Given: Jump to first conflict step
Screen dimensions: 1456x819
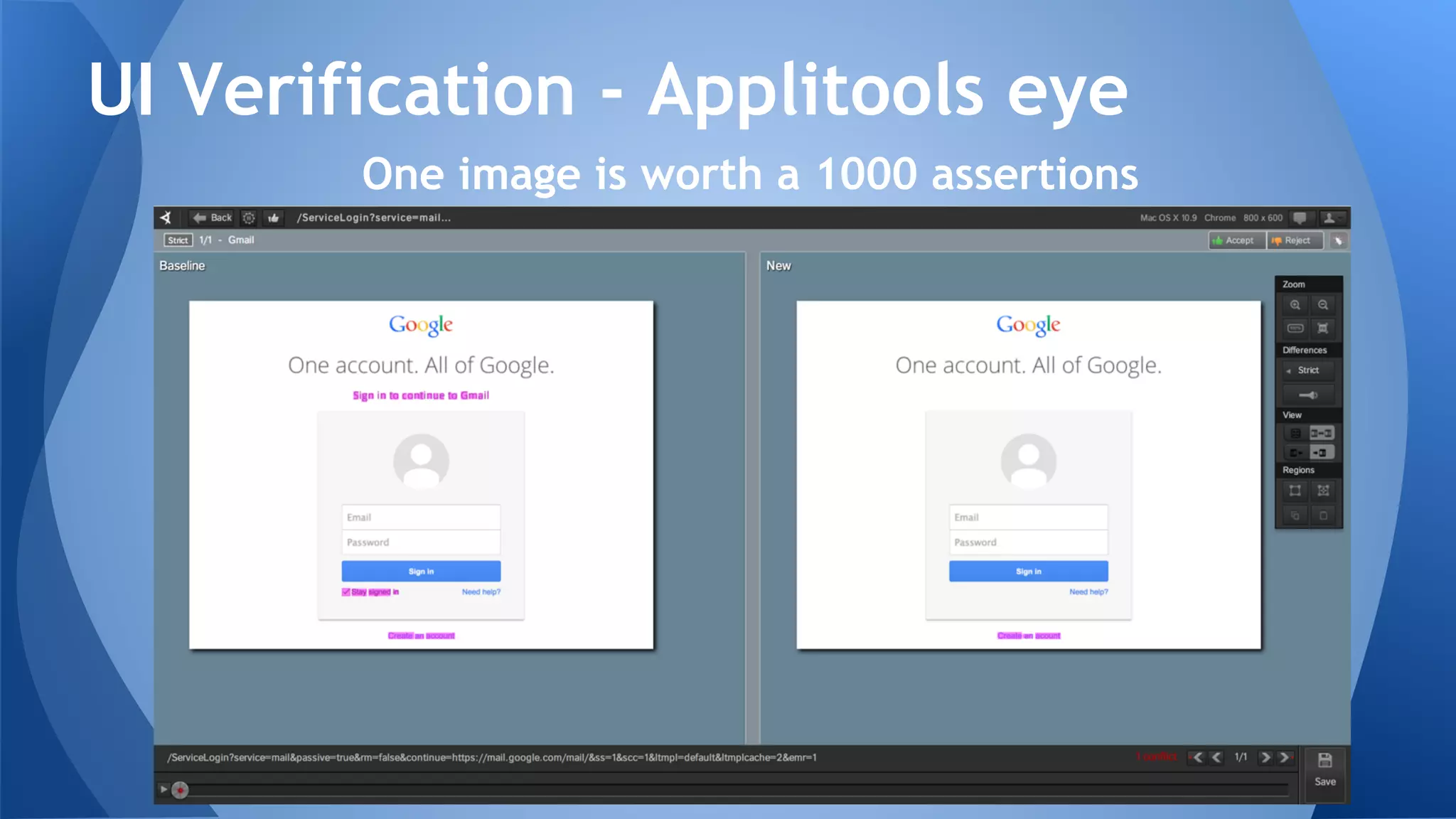Looking at the screenshot, I should 1198,757.
